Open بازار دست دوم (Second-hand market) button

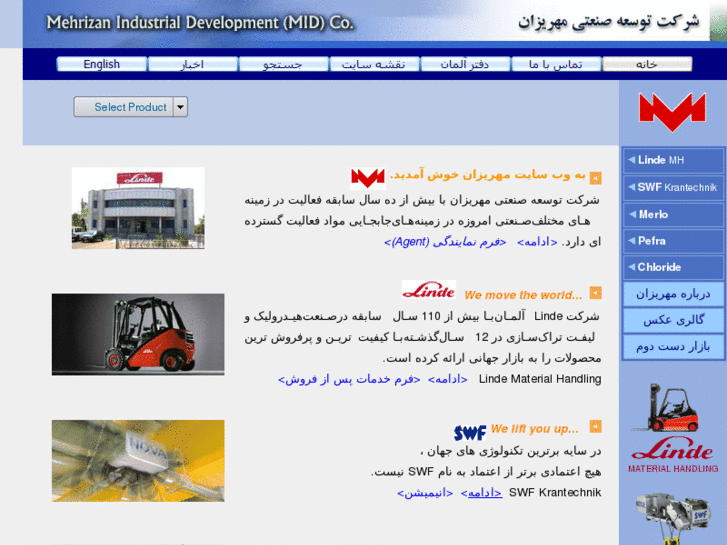tap(673, 347)
